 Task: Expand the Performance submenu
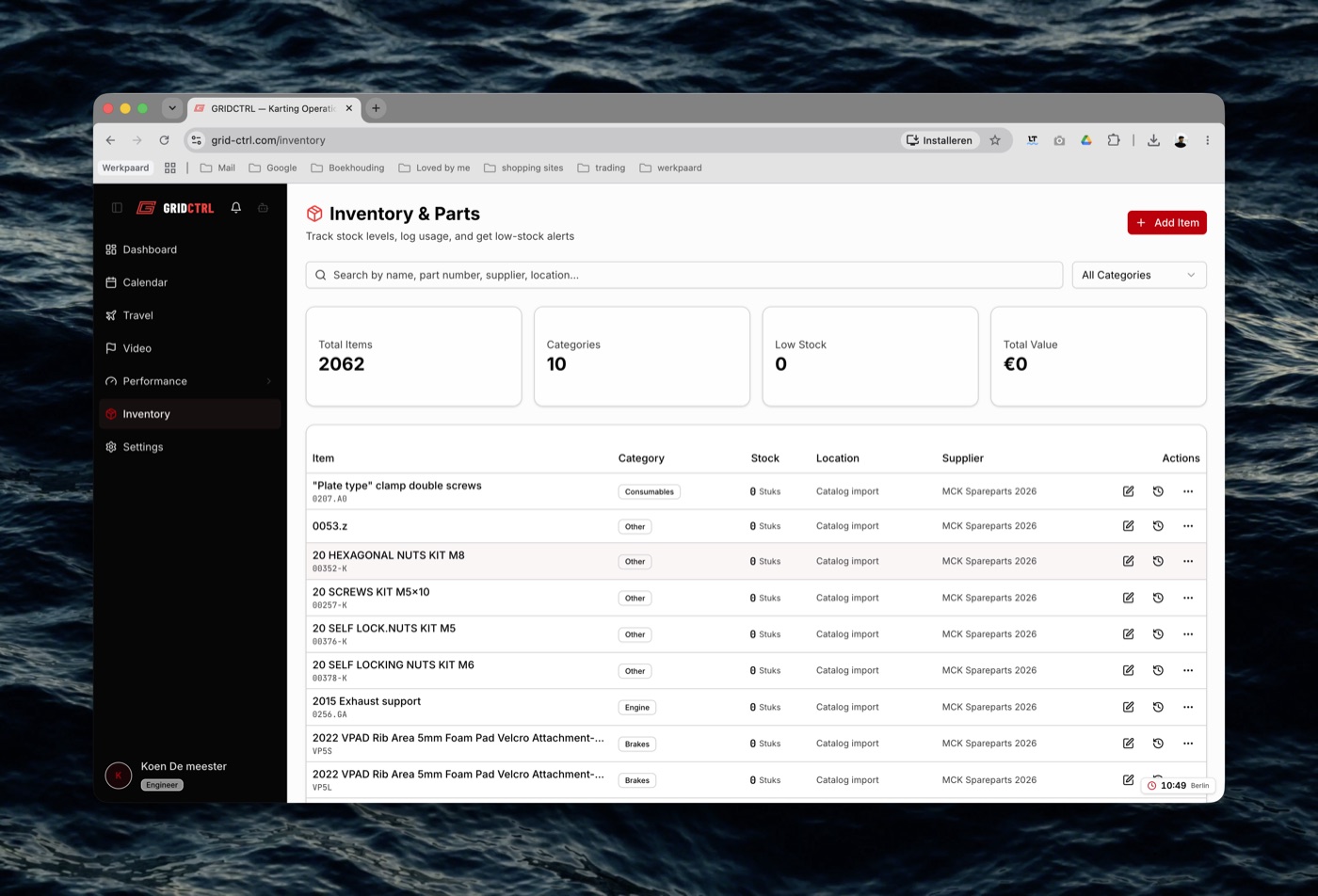pyautogui.click(x=268, y=381)
